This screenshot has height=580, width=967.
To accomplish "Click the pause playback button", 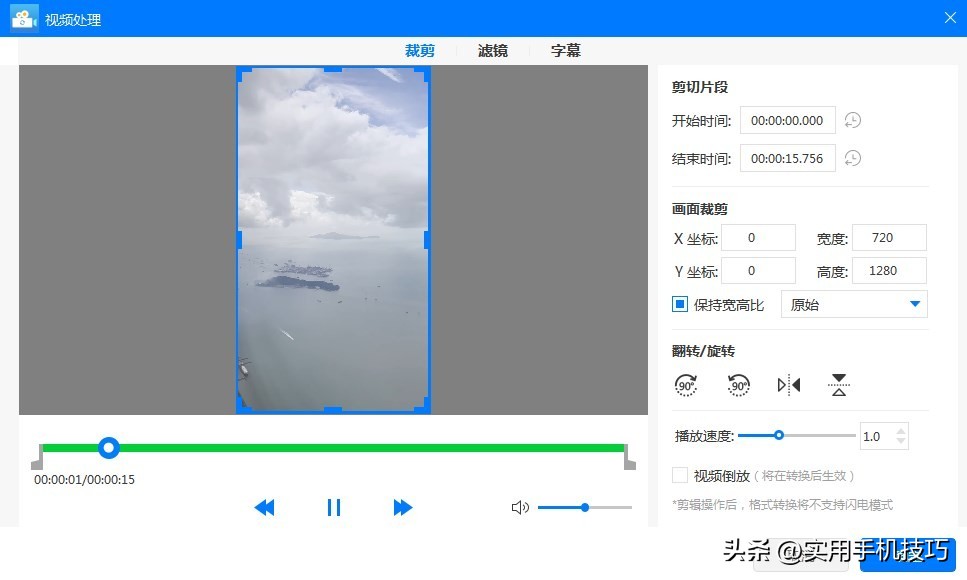I will point(334,507).
